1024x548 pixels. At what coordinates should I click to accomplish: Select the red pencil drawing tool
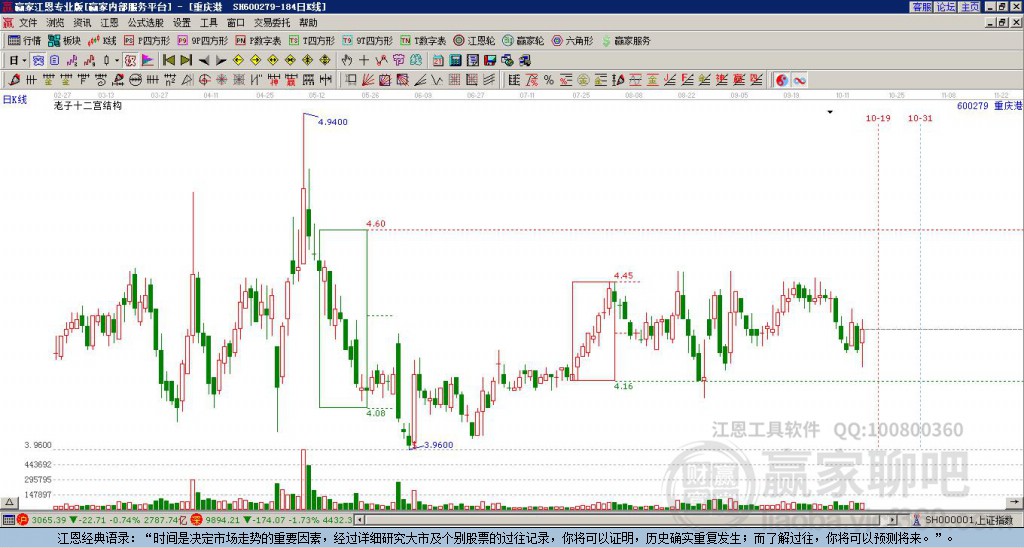point(14,80)
